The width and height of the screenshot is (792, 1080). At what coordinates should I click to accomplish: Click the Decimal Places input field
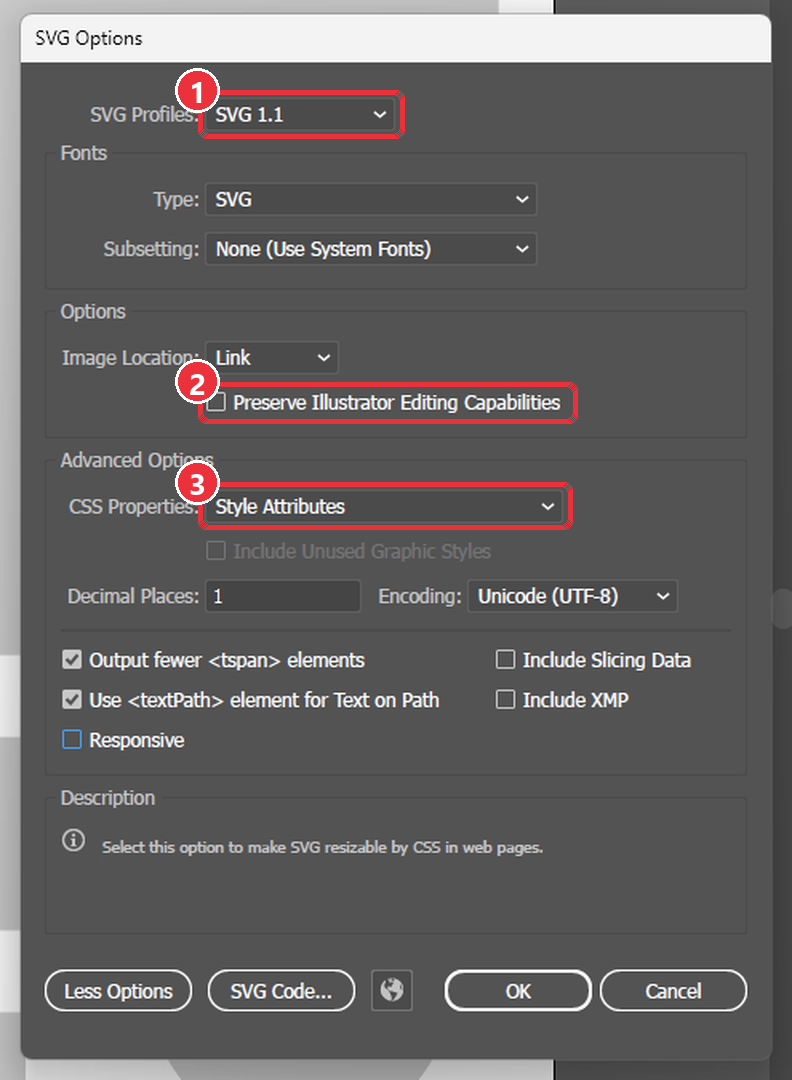283,596
